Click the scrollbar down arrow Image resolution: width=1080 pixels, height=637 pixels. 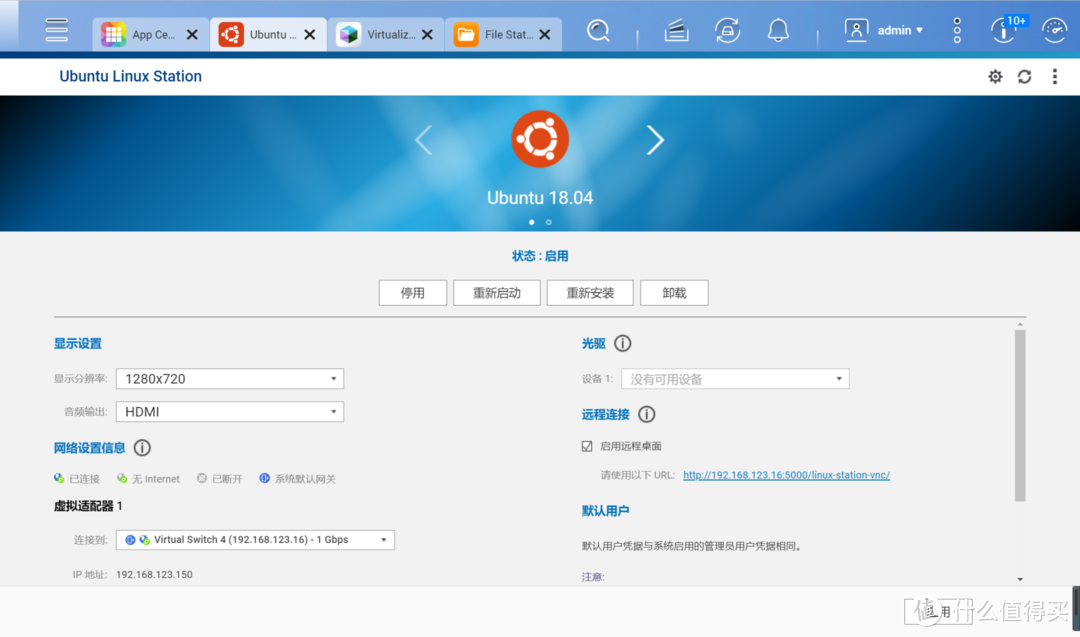[x=1020, y=579]
